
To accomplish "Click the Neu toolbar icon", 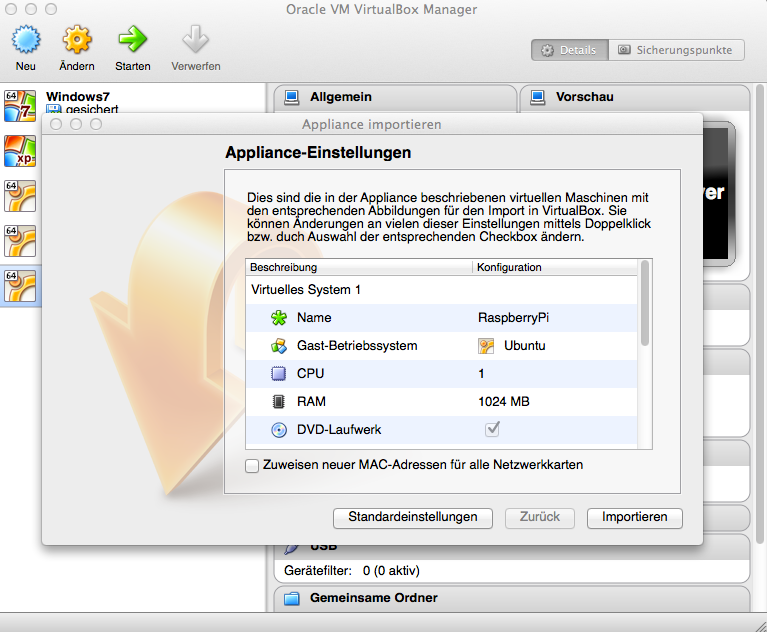I will coord(25,42).
